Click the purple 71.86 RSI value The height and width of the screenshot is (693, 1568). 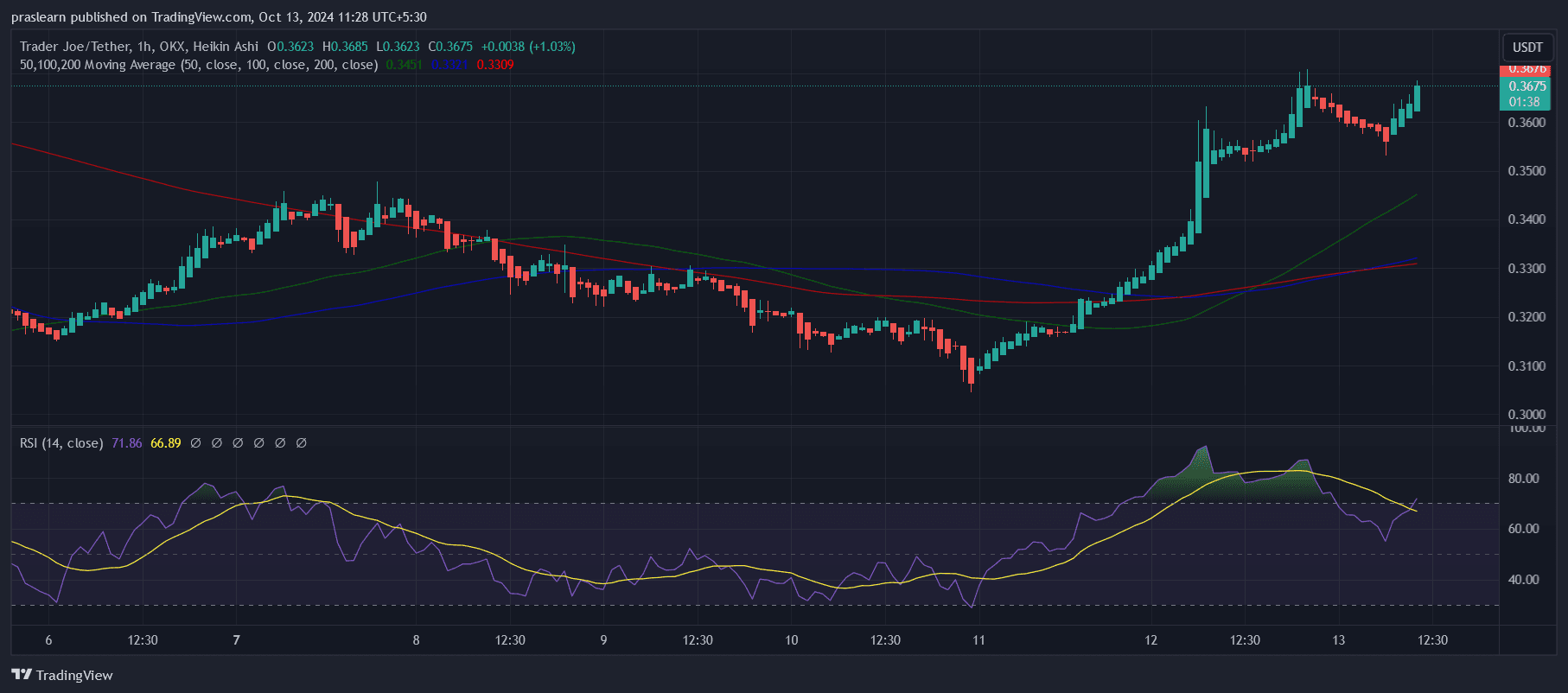(126, 443)
